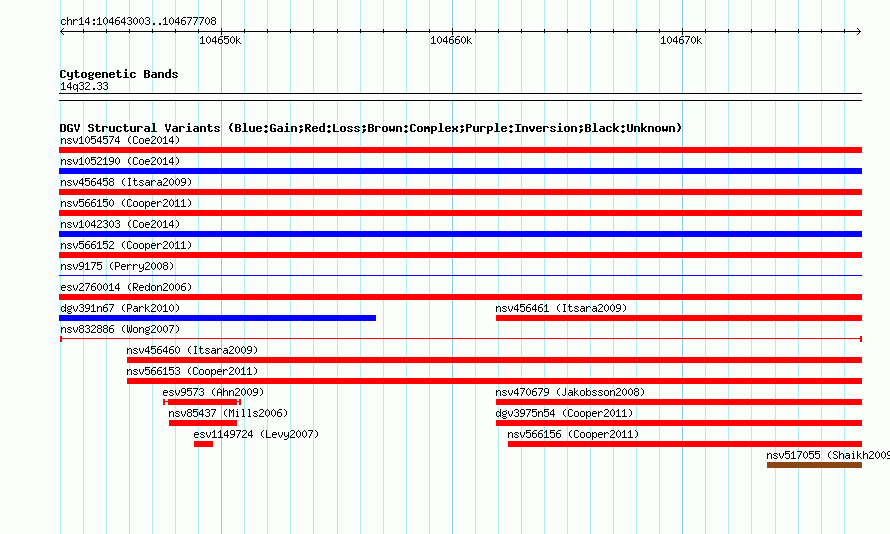Open the nsv456458 (Itsara2009) label

pyautogui.click(x=126, y=182)
